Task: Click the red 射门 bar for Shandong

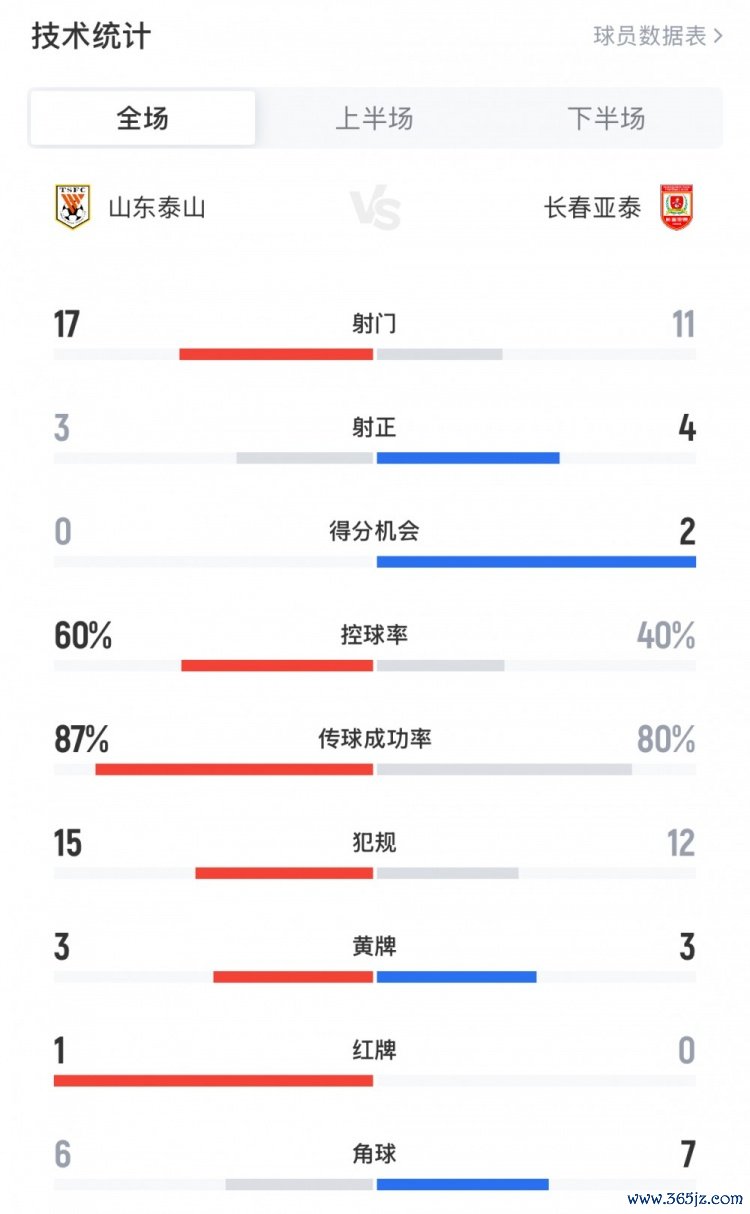Action: click(x=276, y=354)
